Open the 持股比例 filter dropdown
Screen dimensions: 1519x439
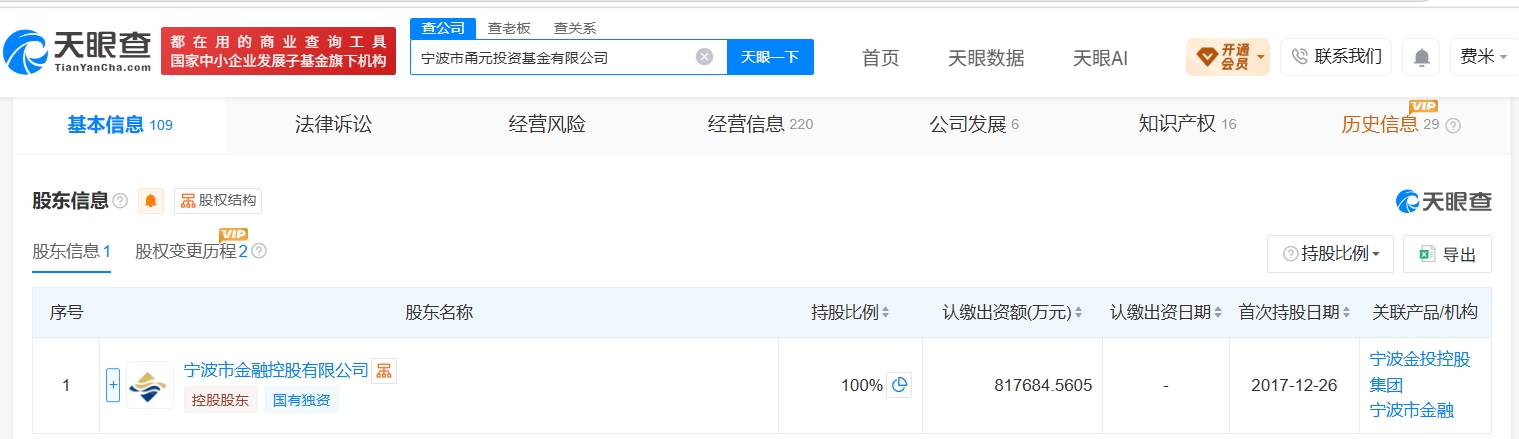(1330, 254)
